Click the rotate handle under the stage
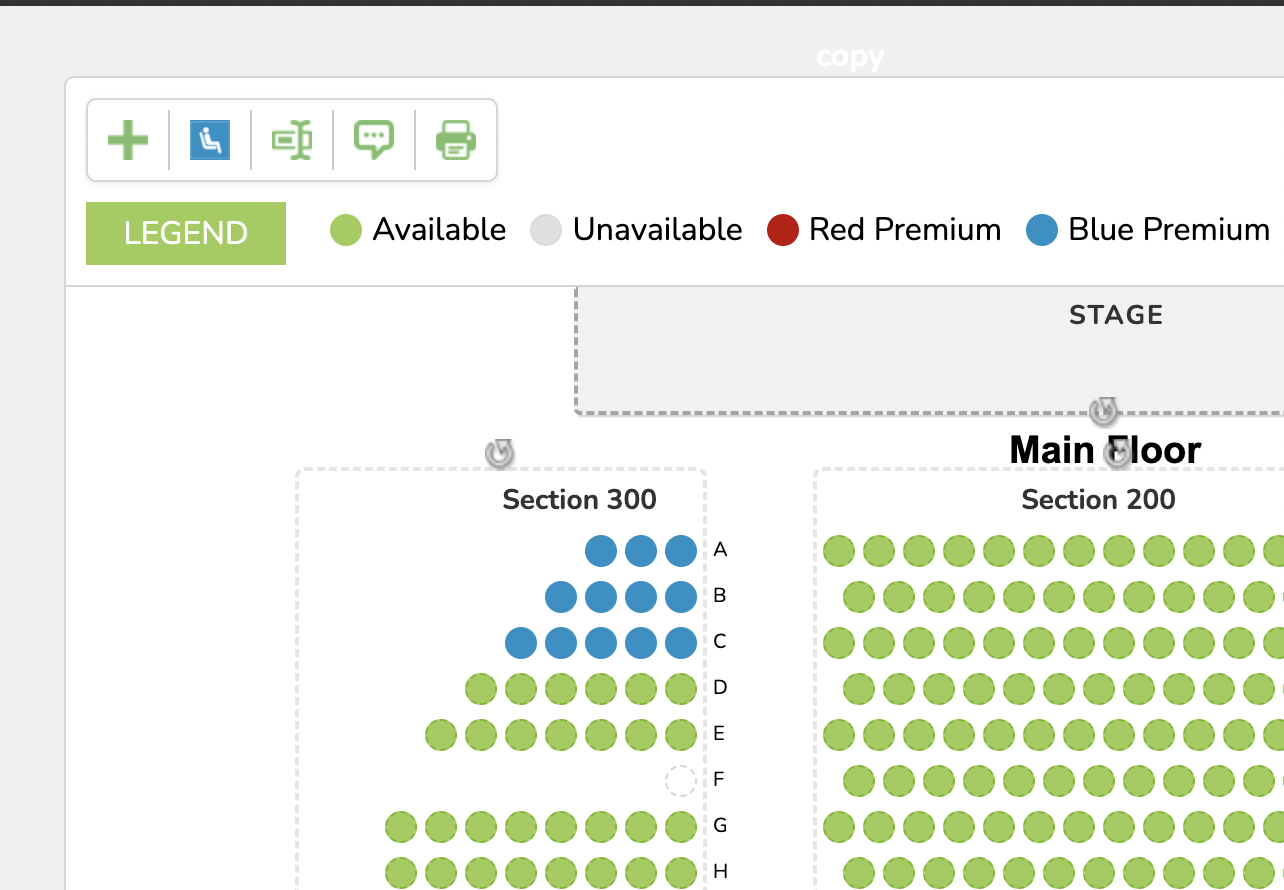The width and height of the screenshot is (1284, 890). click(x=1103, y=410)
